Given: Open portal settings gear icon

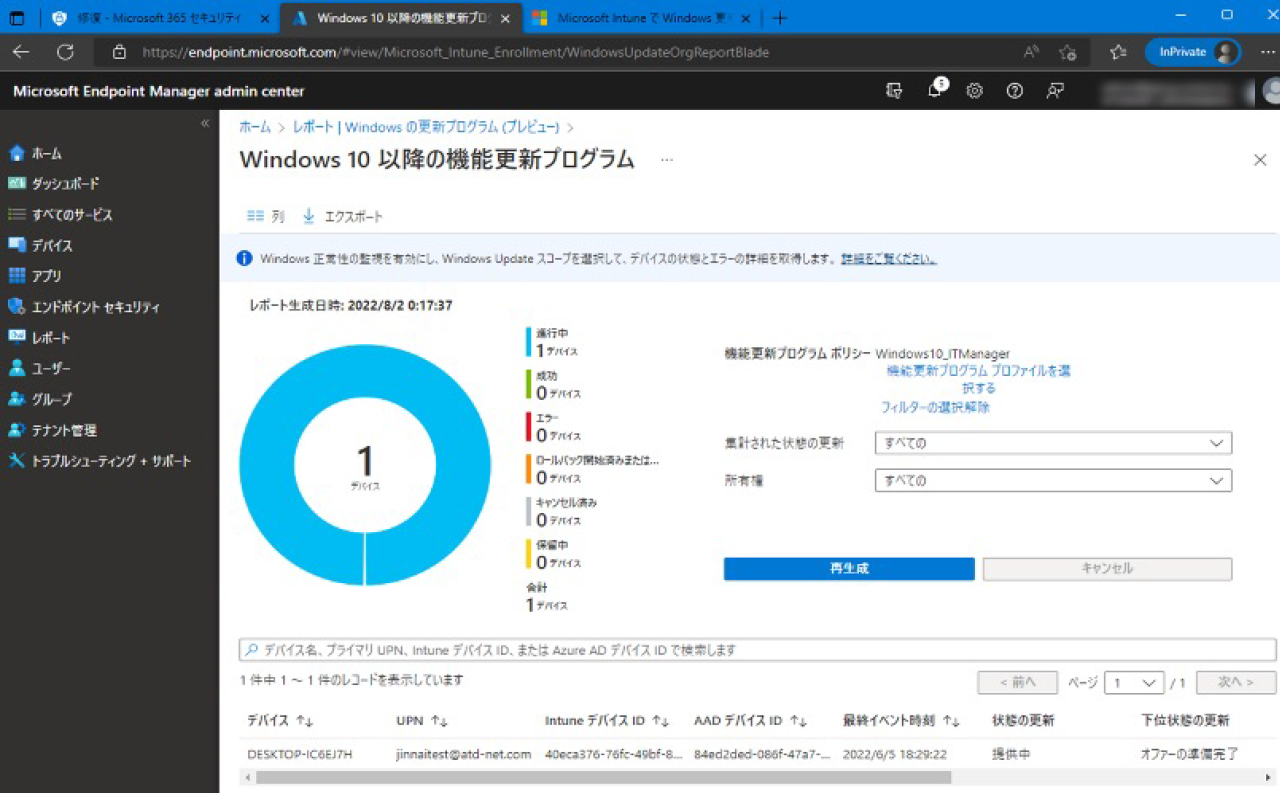Looking at the screenshot, I should [x=974, y=91].
